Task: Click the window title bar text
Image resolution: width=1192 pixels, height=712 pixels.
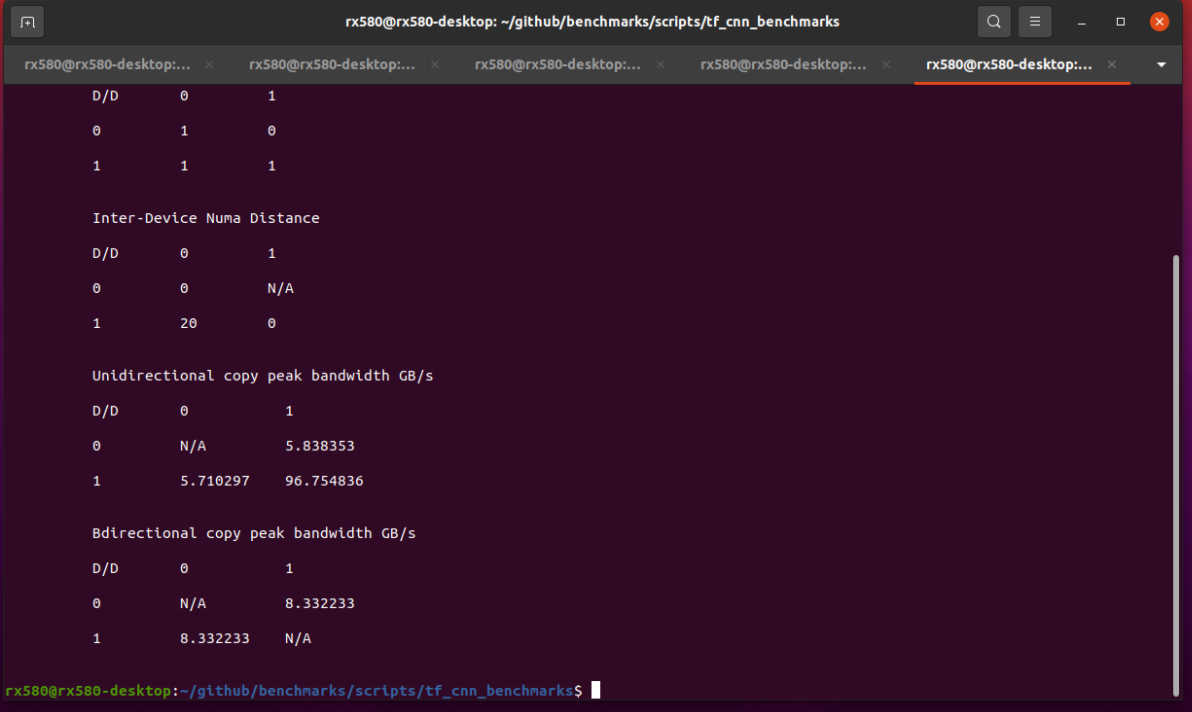Action: click(592, 22)
